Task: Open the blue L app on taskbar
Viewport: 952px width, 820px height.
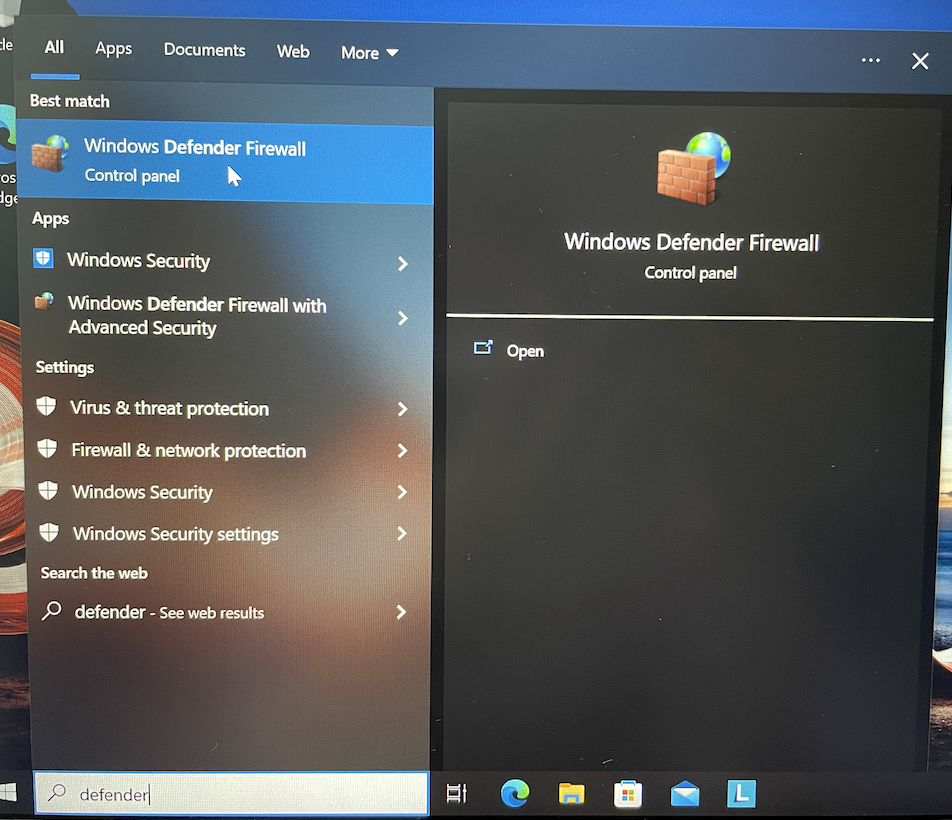Action: pyautogui.click(x=741, y=793)
